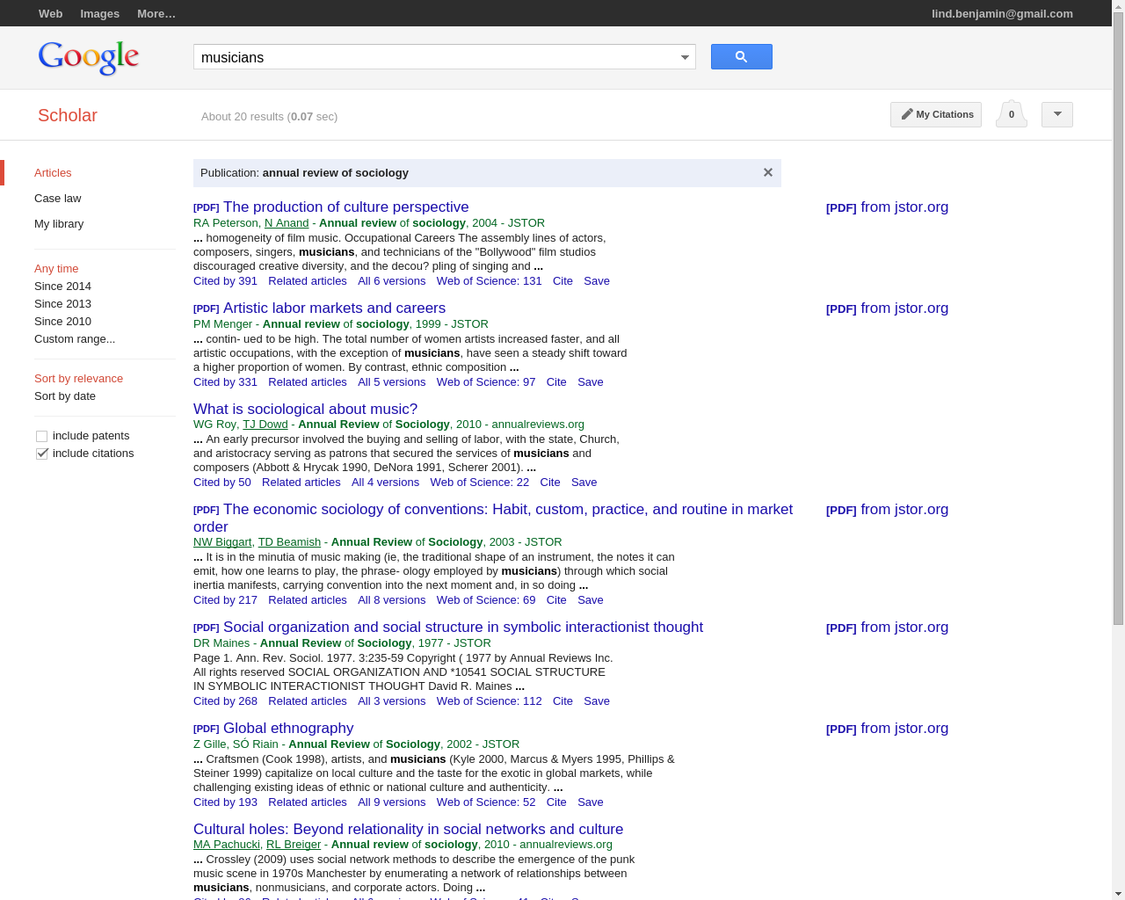Open Web of Science: 131
Viewport: 1125px width, 900px height.
point(489,281)
